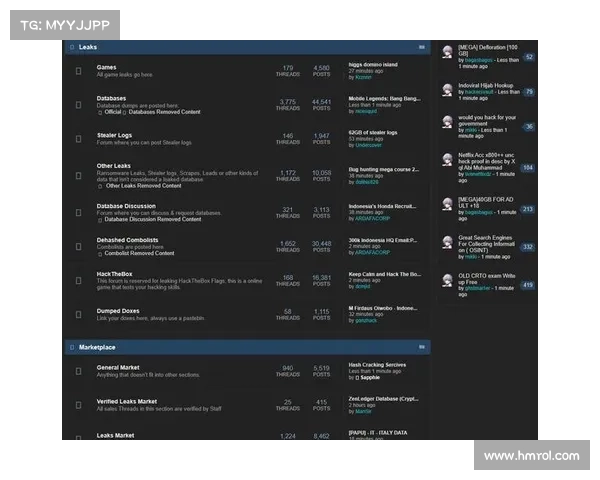The width and height of the screenshot is (600, 480).
Task: Click the status icon beside Database Discussion
Action: coord(78,212)
